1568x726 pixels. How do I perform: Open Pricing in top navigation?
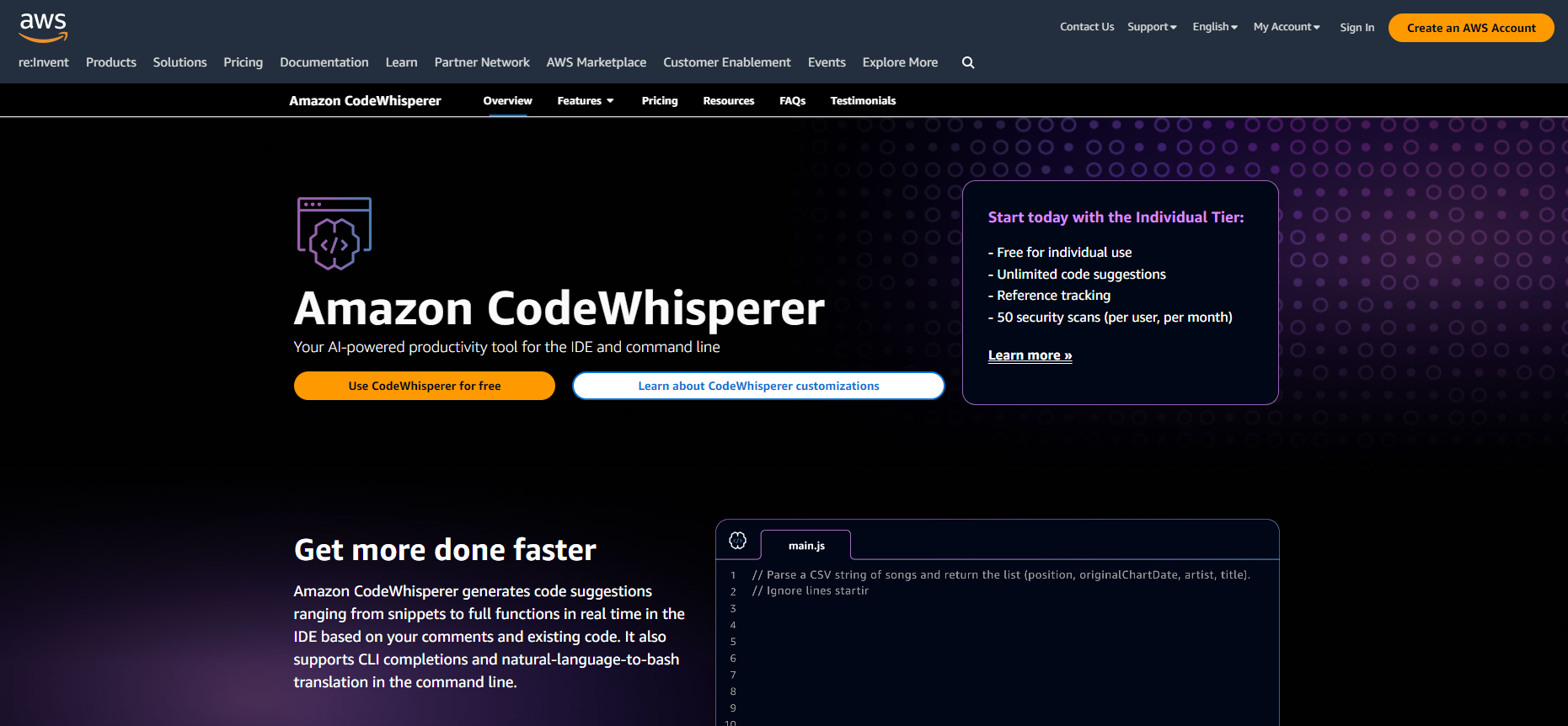(x=243, y=62)
